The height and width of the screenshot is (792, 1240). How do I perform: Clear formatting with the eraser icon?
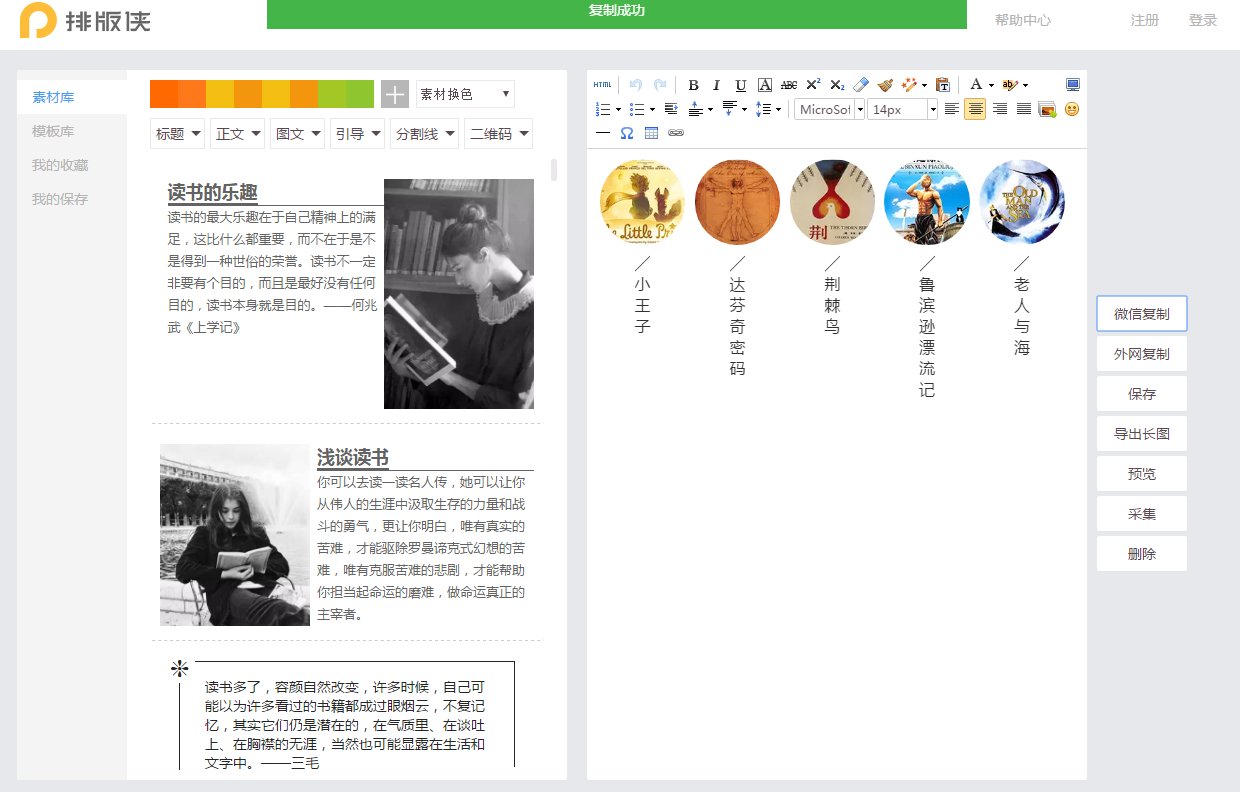862,85
